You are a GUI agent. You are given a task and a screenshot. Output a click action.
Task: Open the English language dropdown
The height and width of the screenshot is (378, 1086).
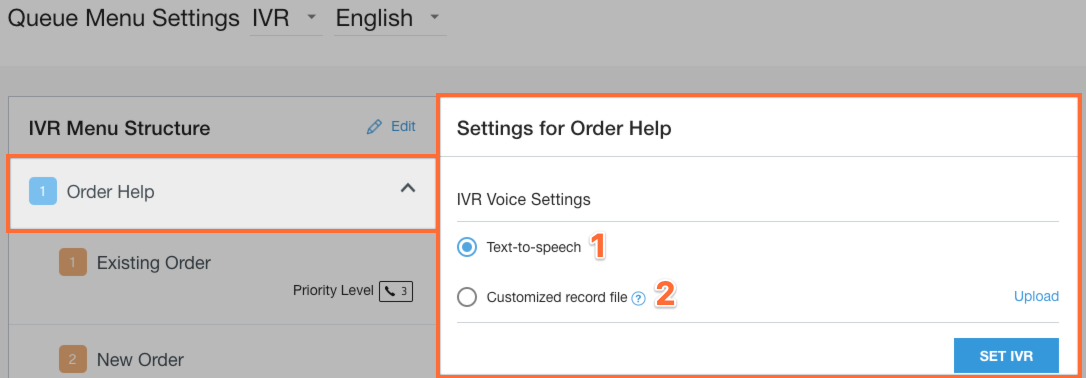point(390,19)
